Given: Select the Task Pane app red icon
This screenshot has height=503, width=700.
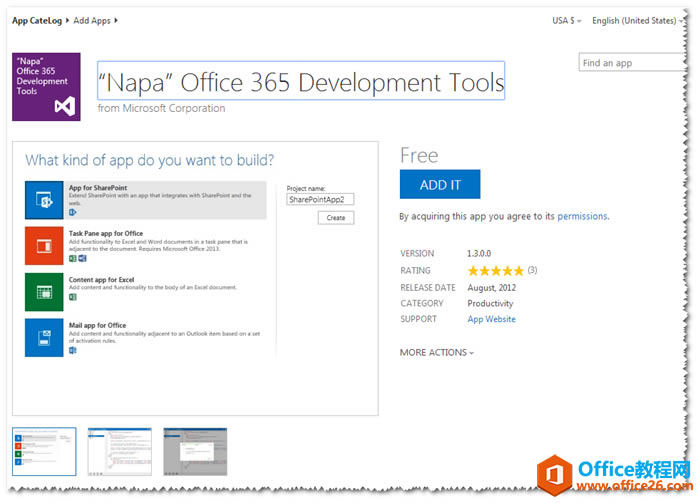Looking at the screenshot, I should tap(44, 246).
